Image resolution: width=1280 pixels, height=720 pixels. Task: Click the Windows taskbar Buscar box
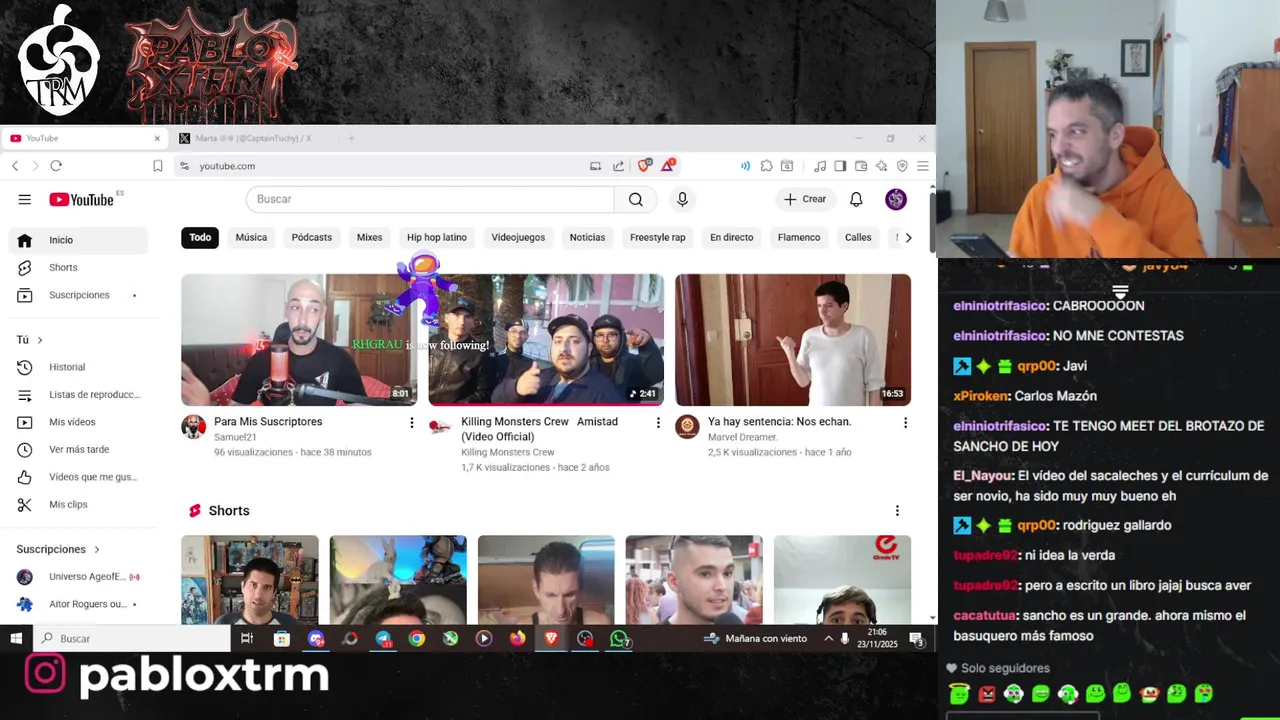click(132, 638)
